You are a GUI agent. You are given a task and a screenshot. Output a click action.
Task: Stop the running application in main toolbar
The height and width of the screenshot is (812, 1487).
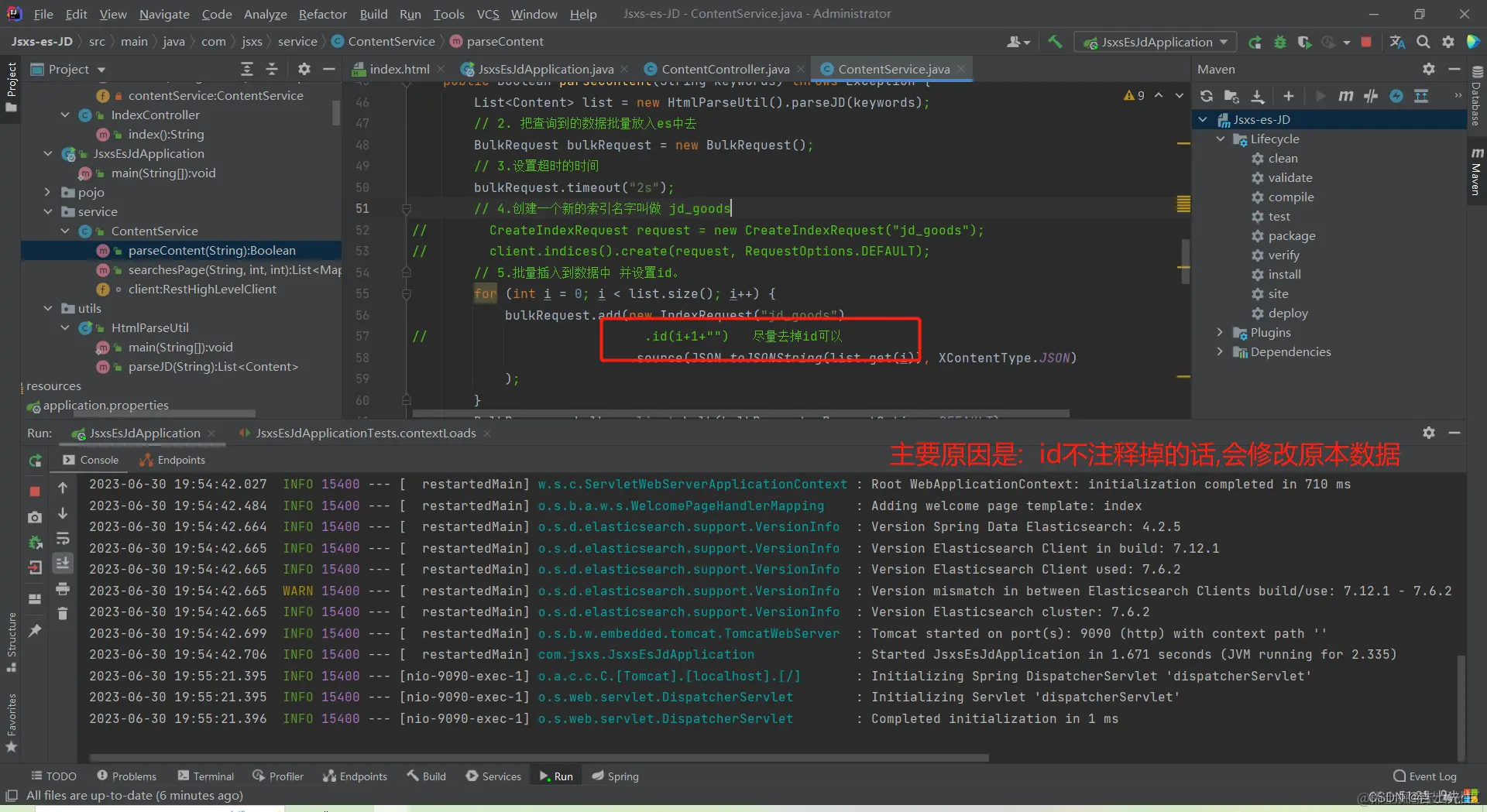coord(1367,42)
